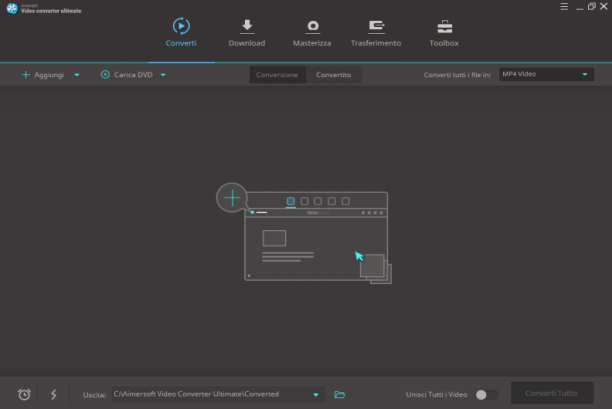
Task: Expand the Aggiungi dropdown arrow
Action: tap(77, 75)
